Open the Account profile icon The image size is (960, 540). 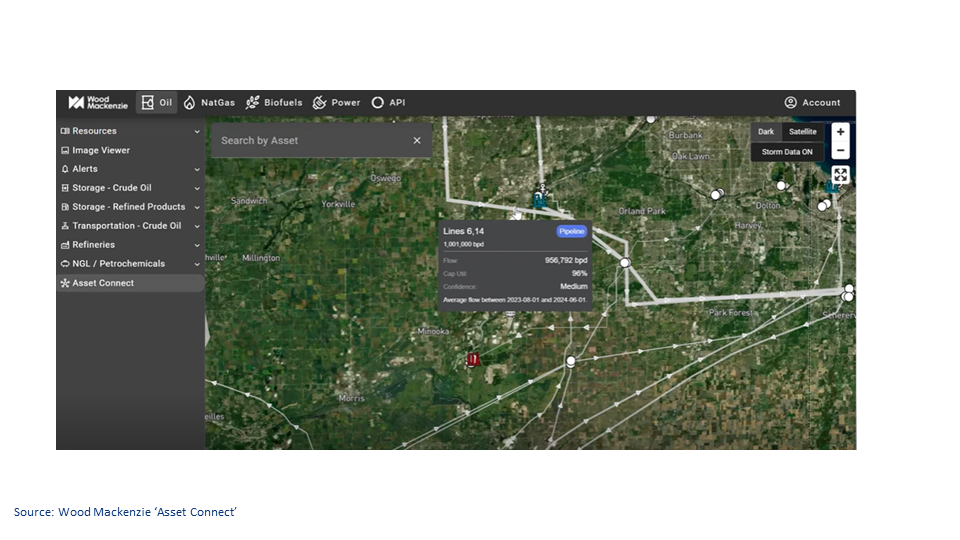point(790,102)
